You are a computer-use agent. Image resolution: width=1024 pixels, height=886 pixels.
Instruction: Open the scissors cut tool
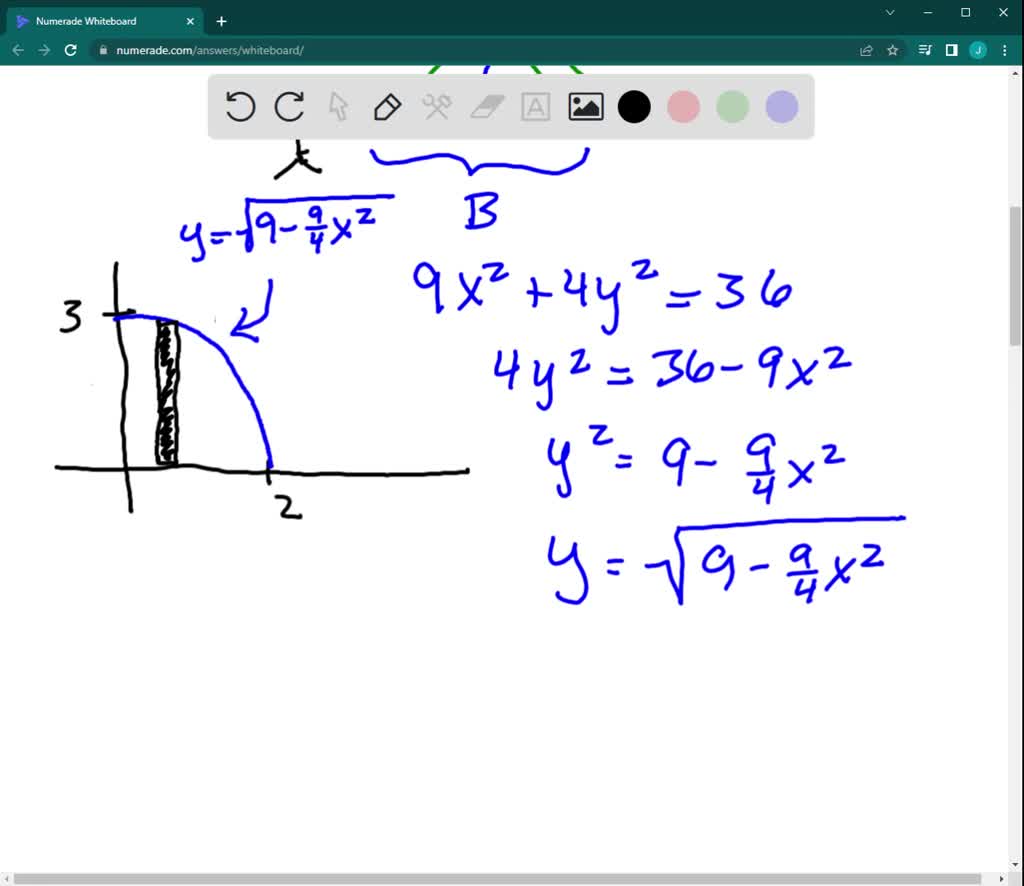point(437,106)
